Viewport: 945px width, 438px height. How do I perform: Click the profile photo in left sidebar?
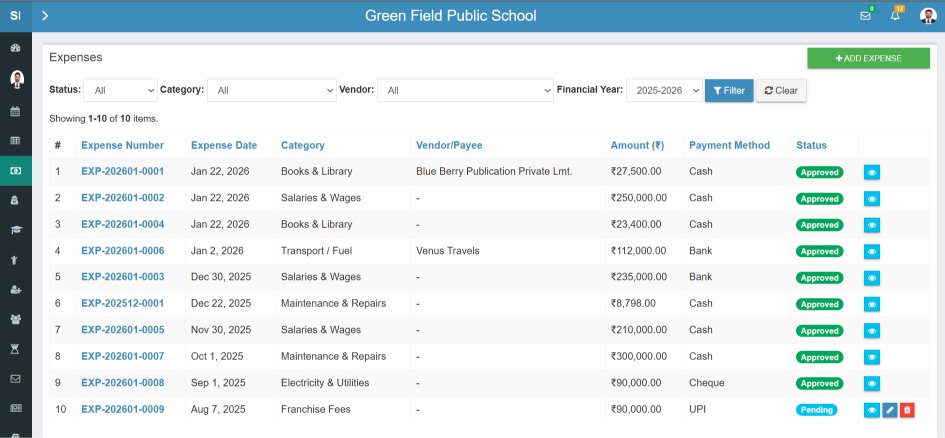[x=17, y=79]
